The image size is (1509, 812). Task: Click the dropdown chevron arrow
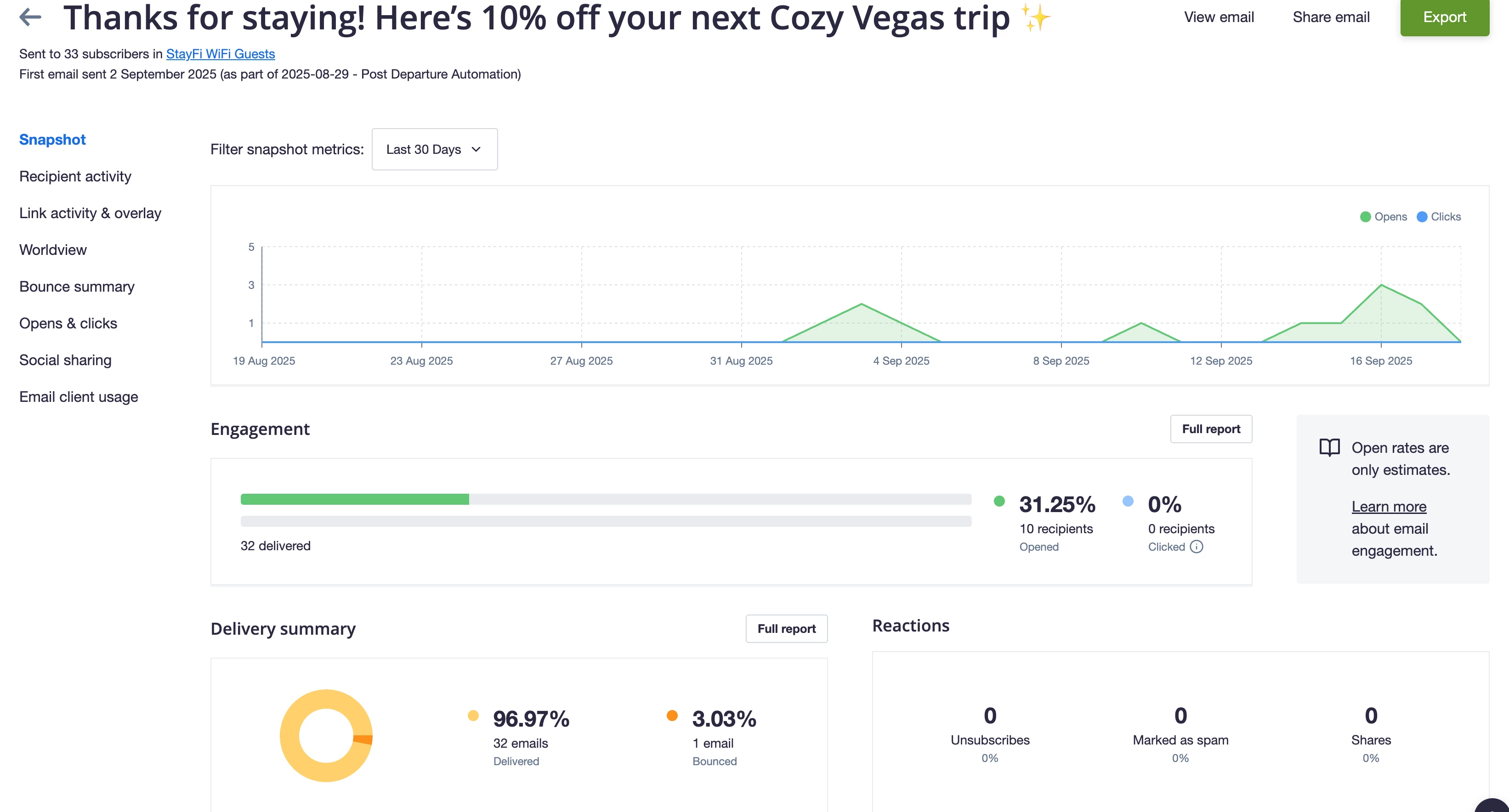click(x=476, y=149)
